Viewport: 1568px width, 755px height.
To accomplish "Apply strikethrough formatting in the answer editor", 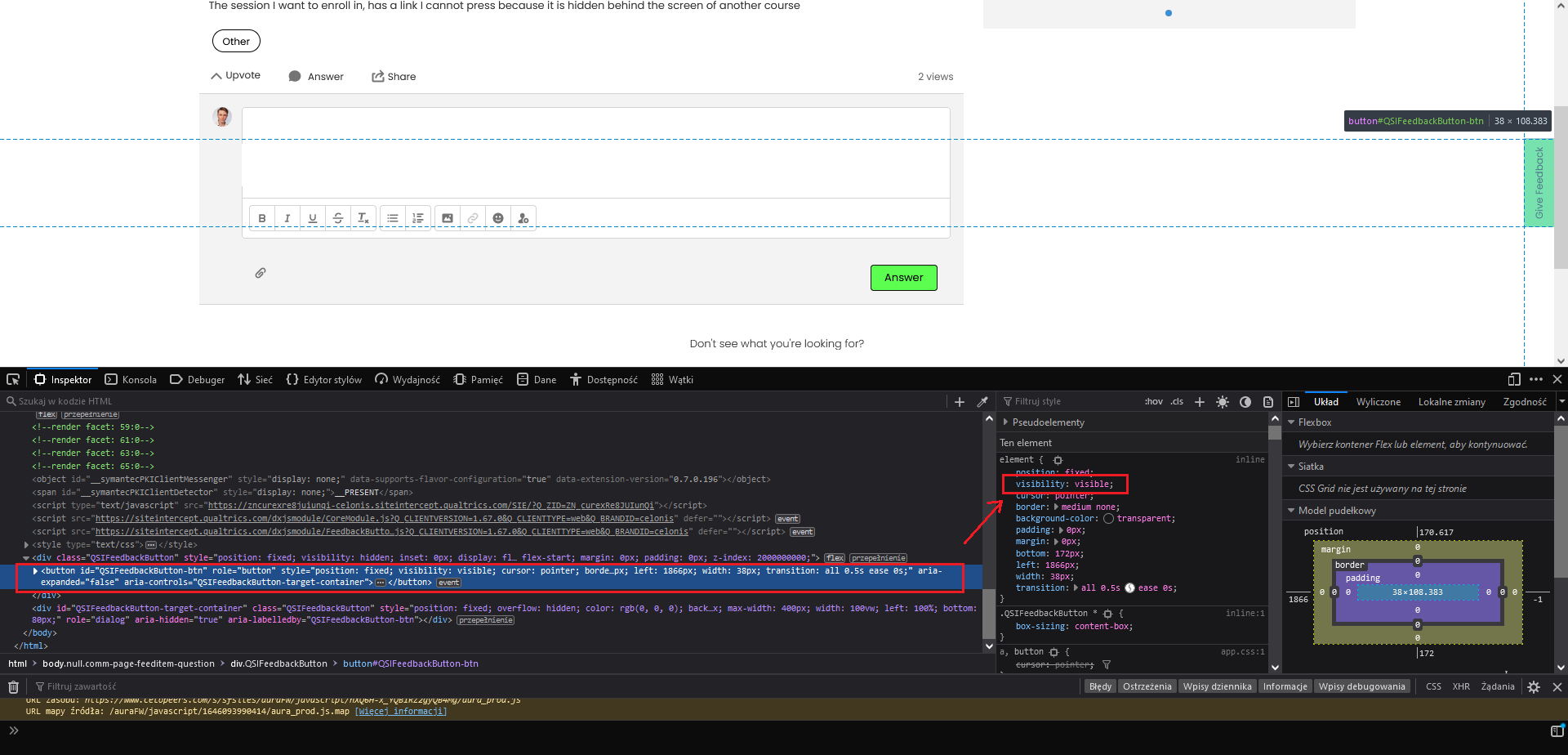I will point(338,218).
